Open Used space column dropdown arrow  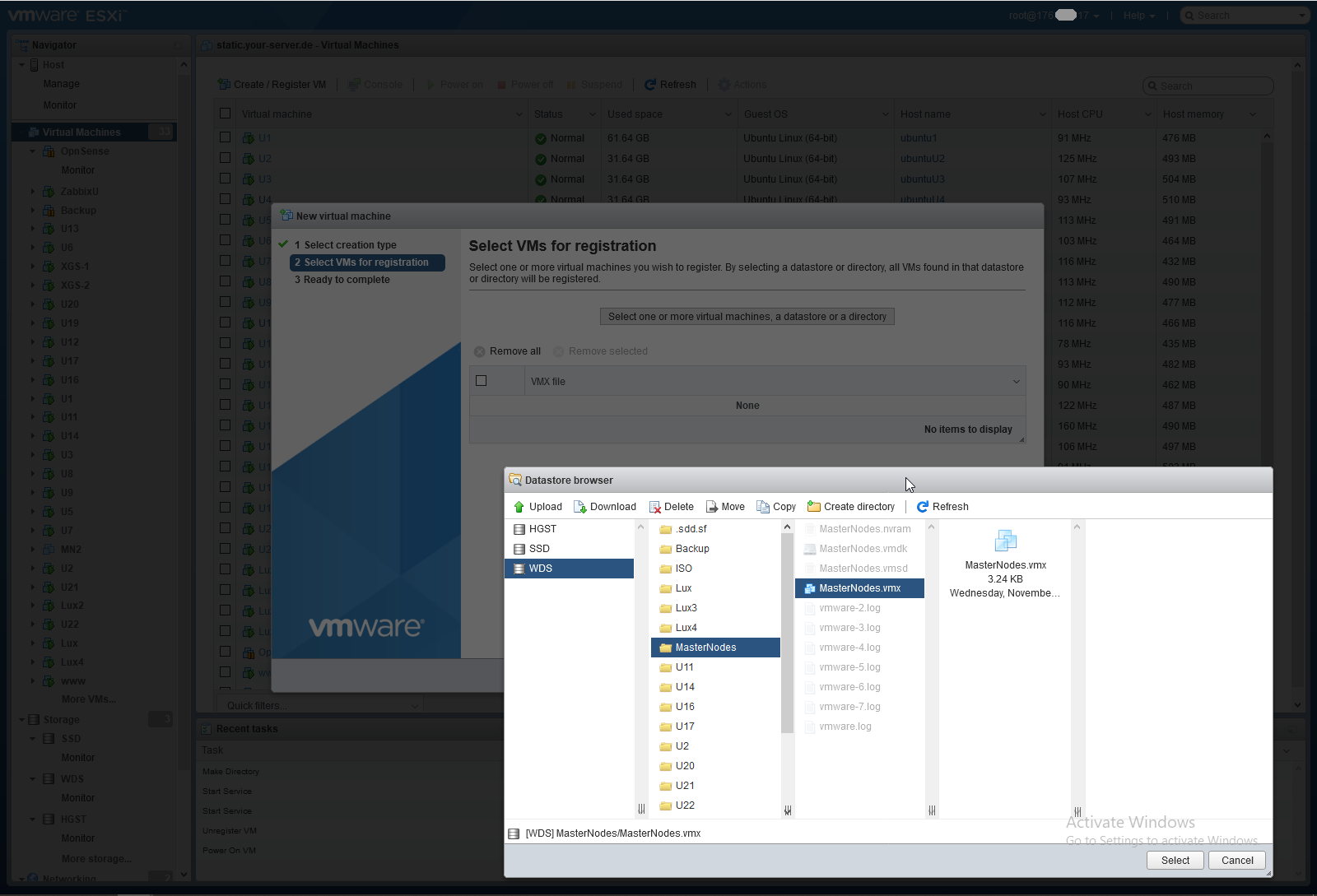click(x=728, y=114)
